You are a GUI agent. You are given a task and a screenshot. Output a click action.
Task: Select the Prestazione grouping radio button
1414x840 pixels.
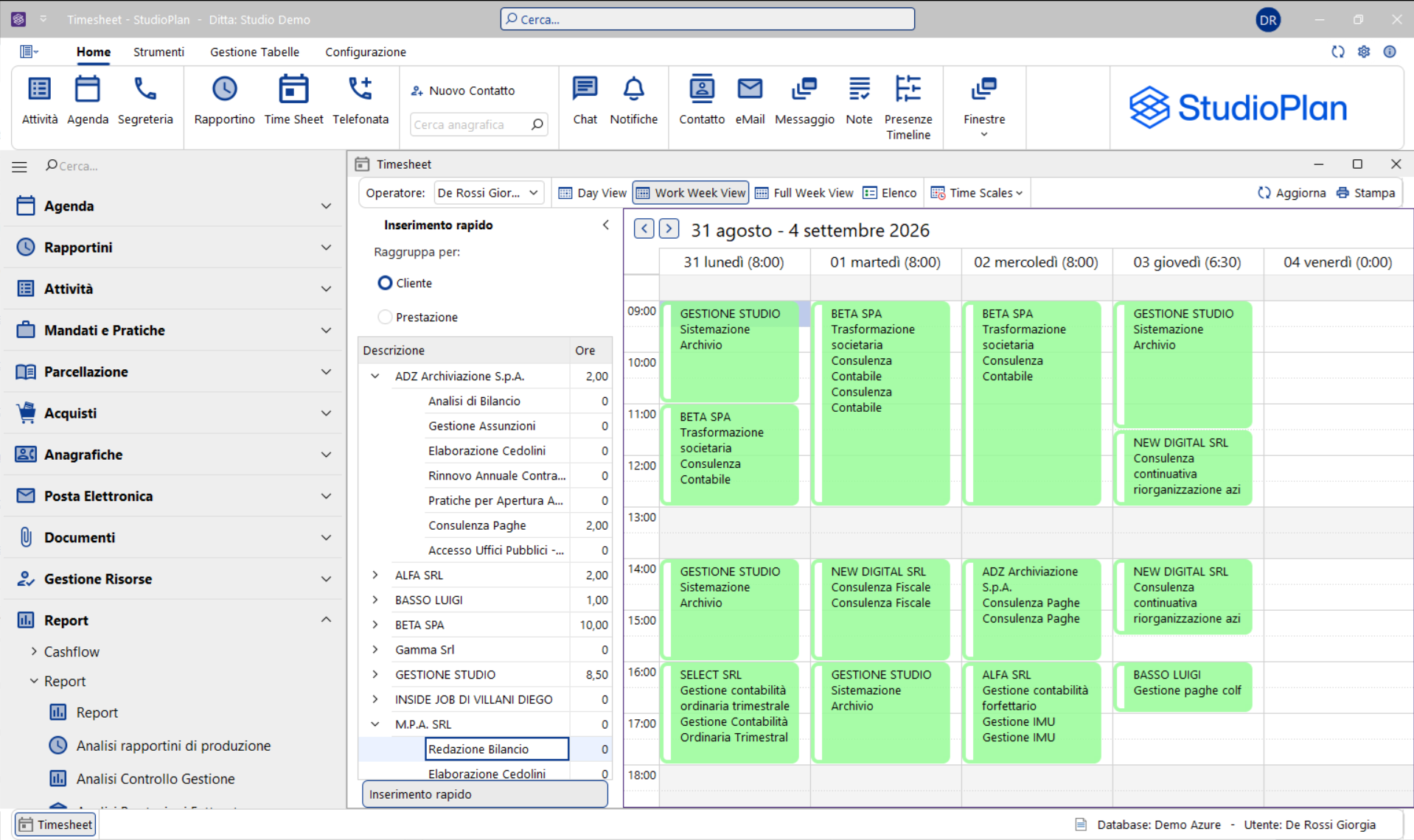385,317
